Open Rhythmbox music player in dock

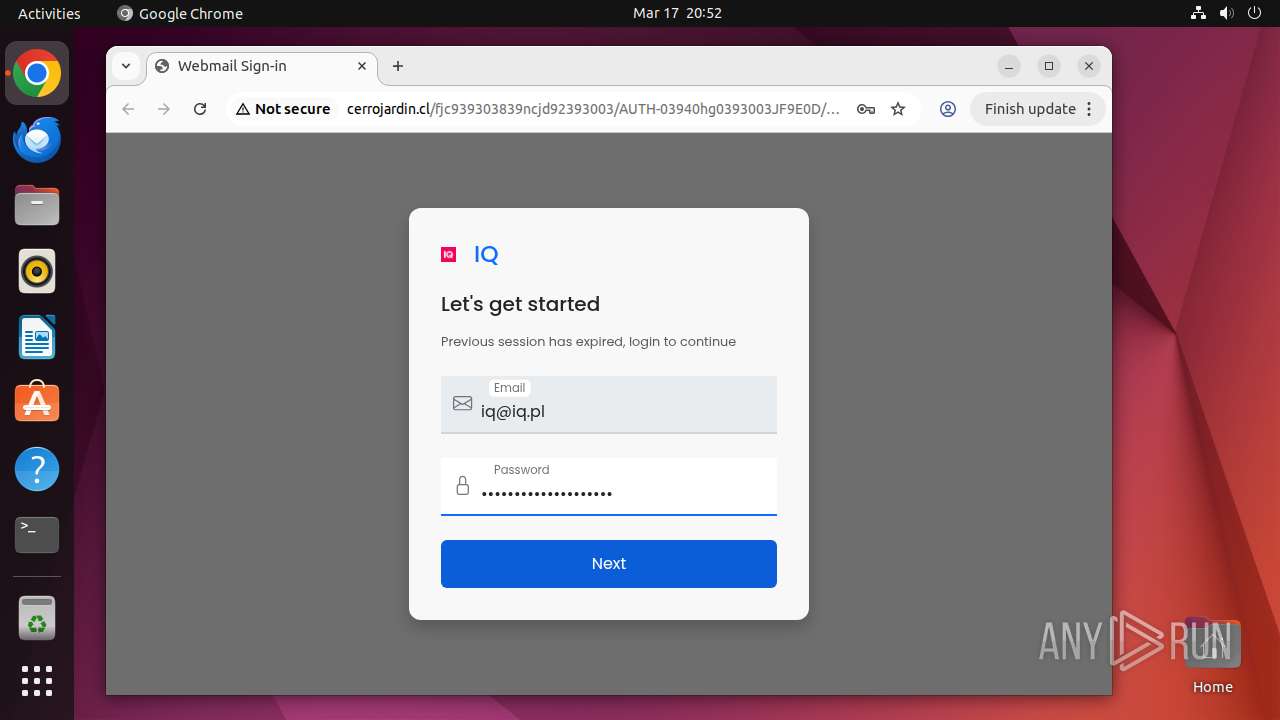(37, 271)
